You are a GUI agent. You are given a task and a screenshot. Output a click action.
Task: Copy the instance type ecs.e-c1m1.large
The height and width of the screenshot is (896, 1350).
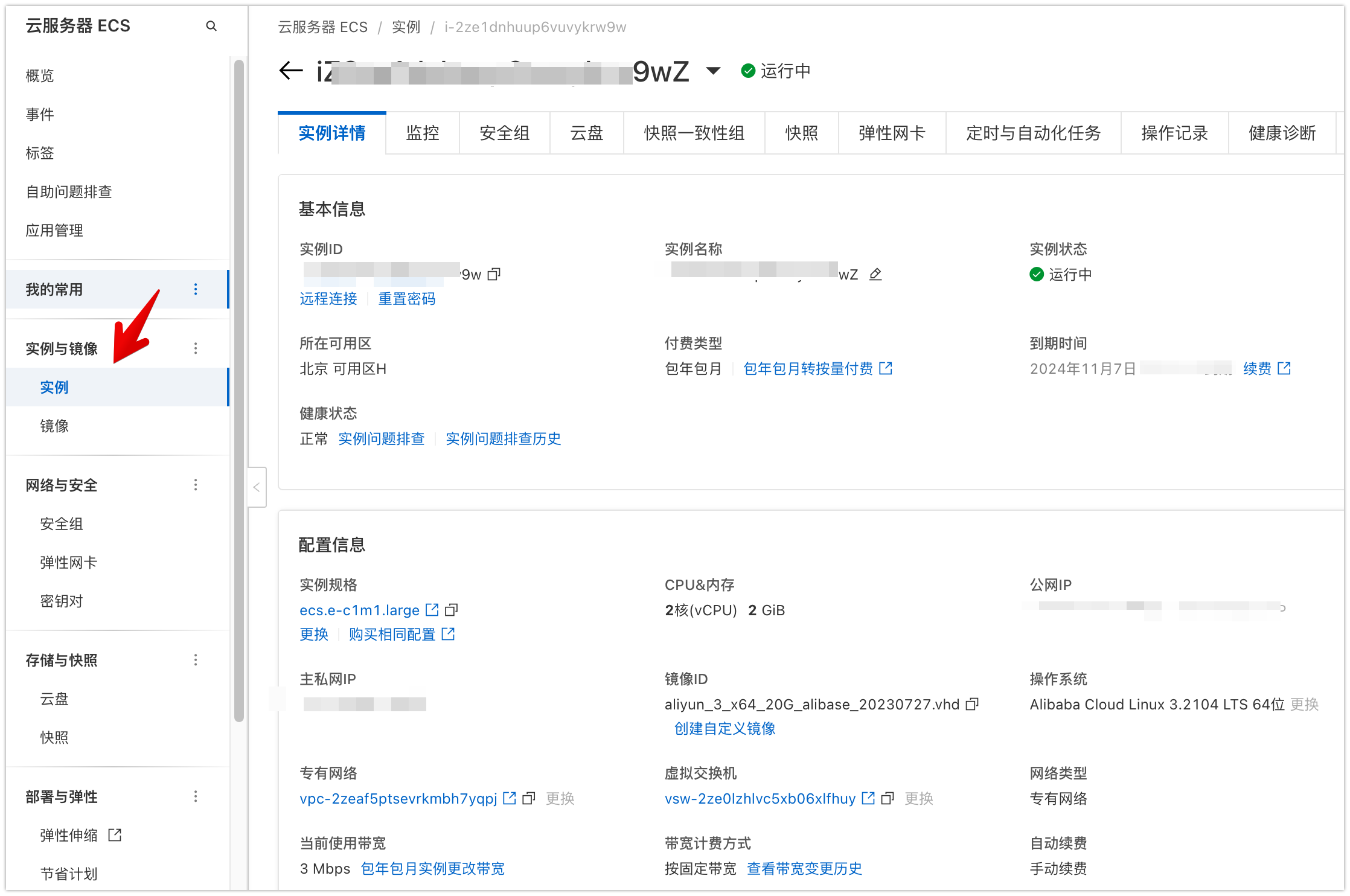point(452,610)
